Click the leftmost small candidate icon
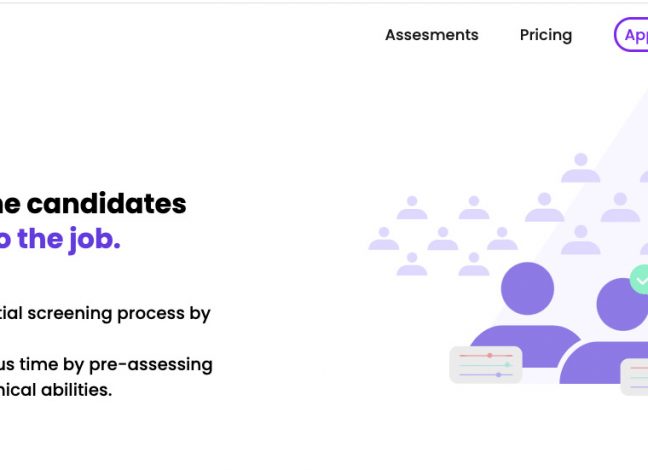Viewport: 648px width, 470px height. [x=384, y=239]
